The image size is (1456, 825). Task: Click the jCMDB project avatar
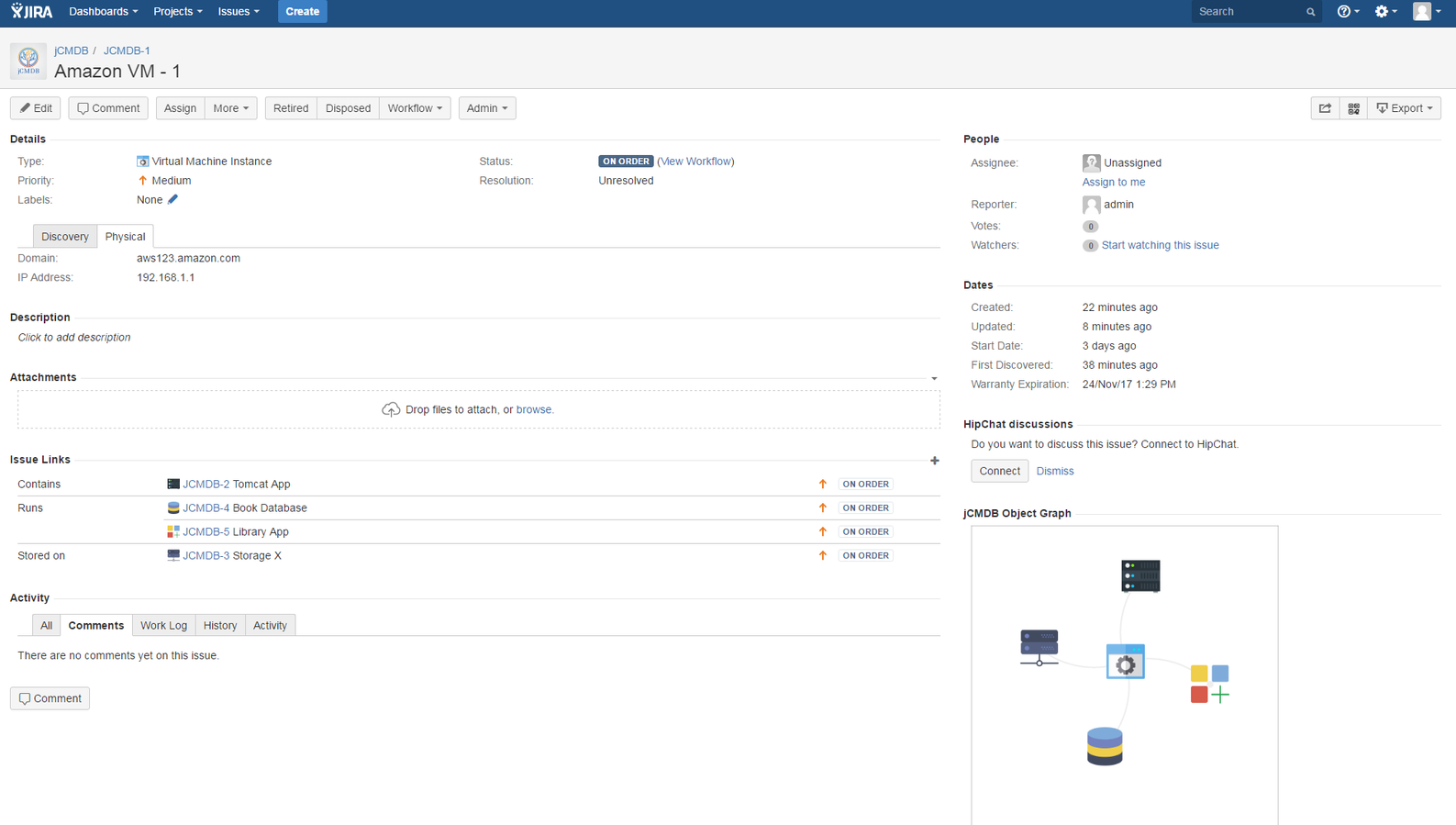28,61
